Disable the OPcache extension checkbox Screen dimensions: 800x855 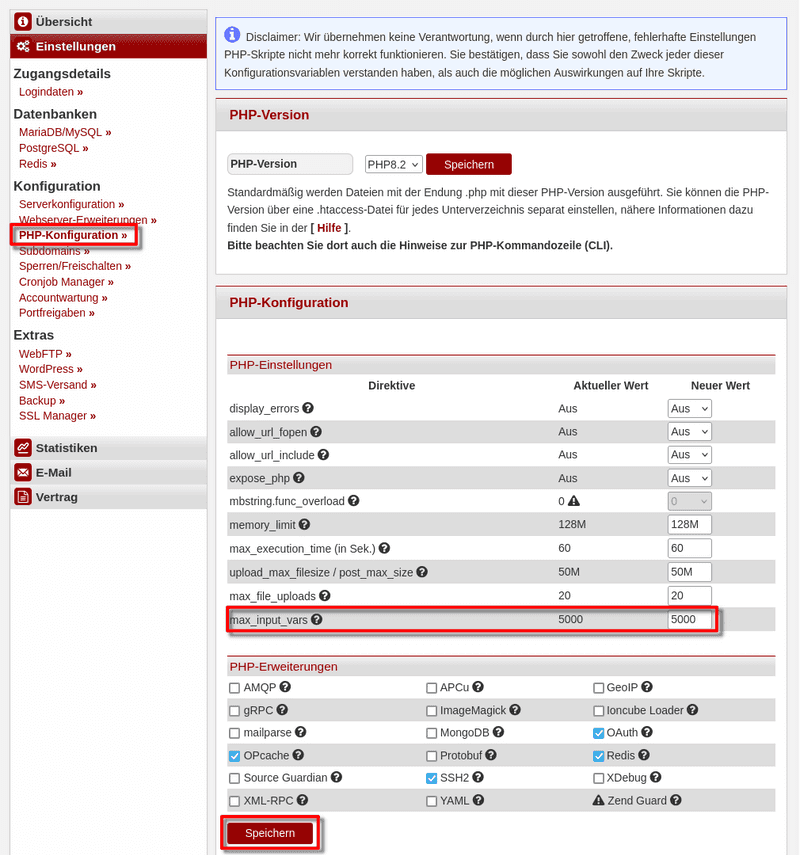tap(234, 756)
